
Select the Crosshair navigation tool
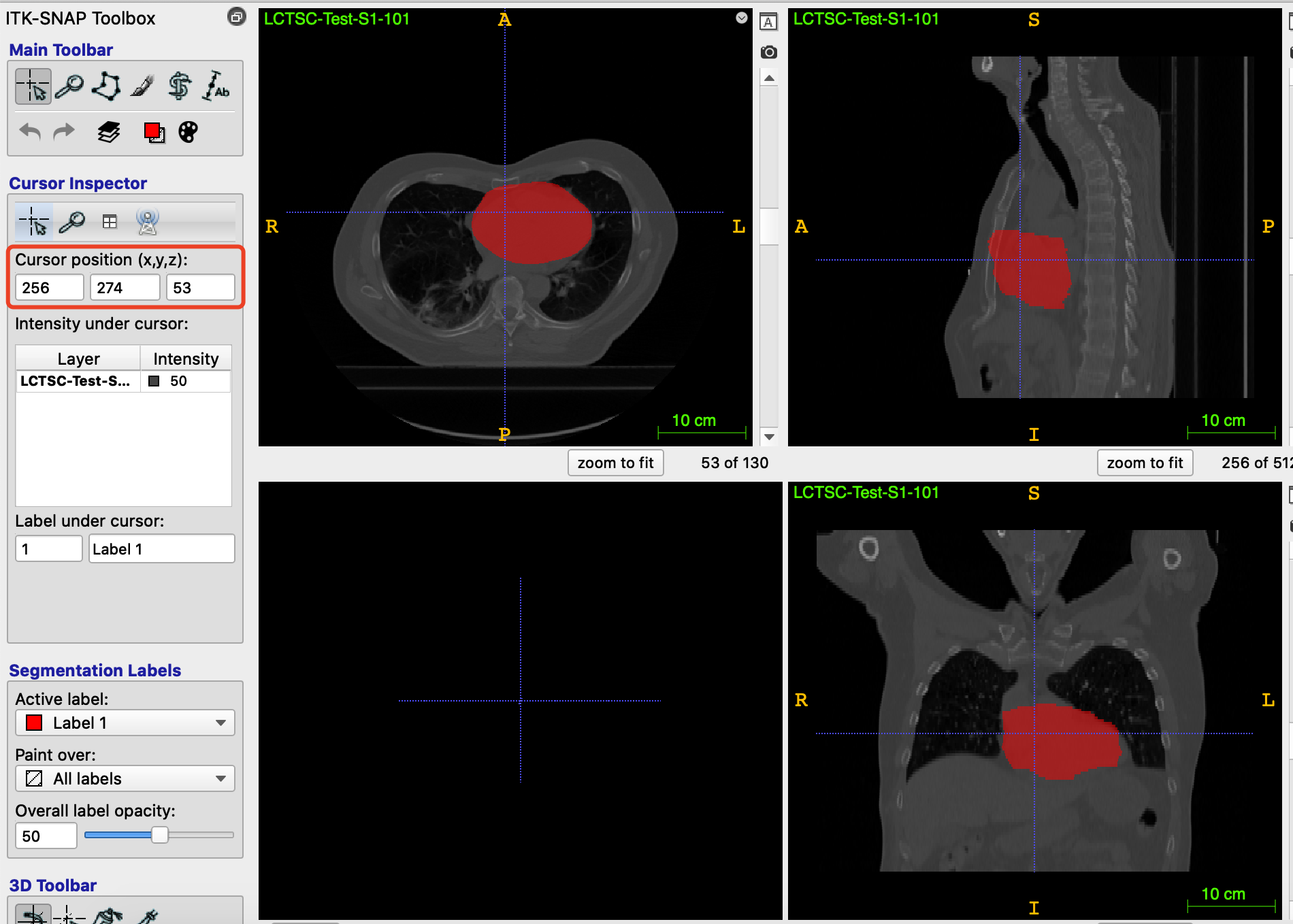(32, 86)
